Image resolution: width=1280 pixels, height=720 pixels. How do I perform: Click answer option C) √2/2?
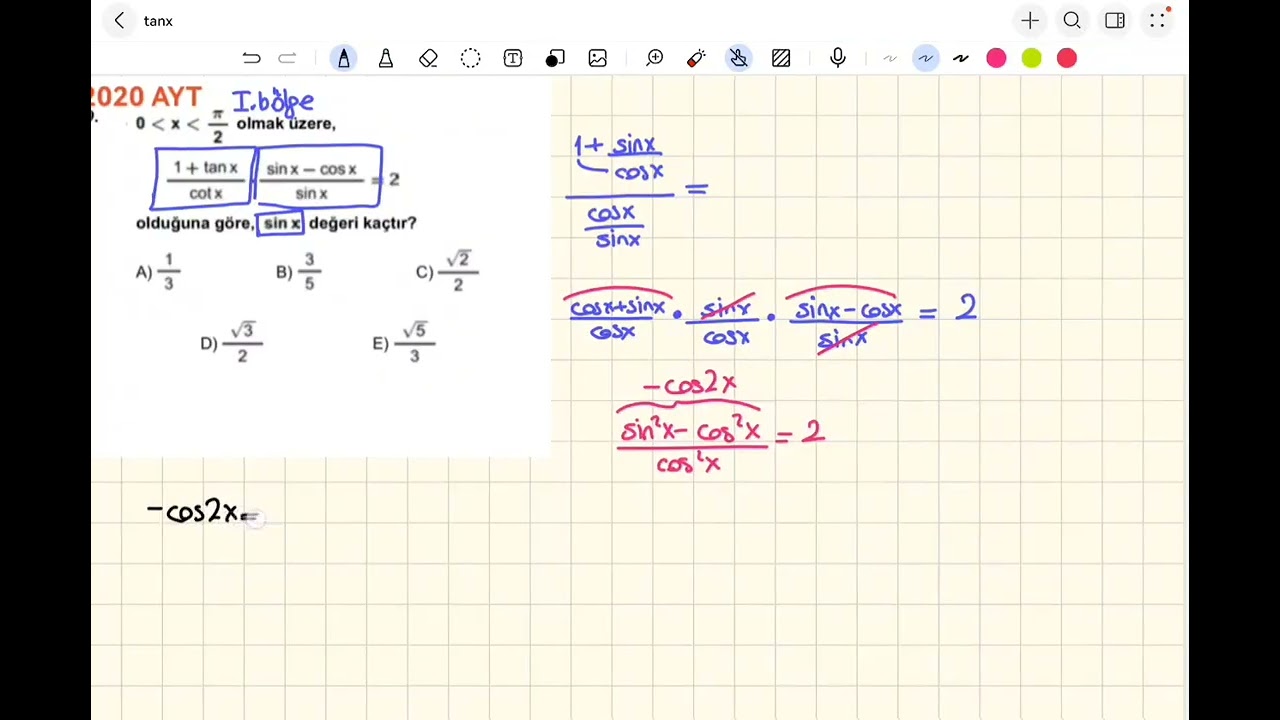(447, 272)
